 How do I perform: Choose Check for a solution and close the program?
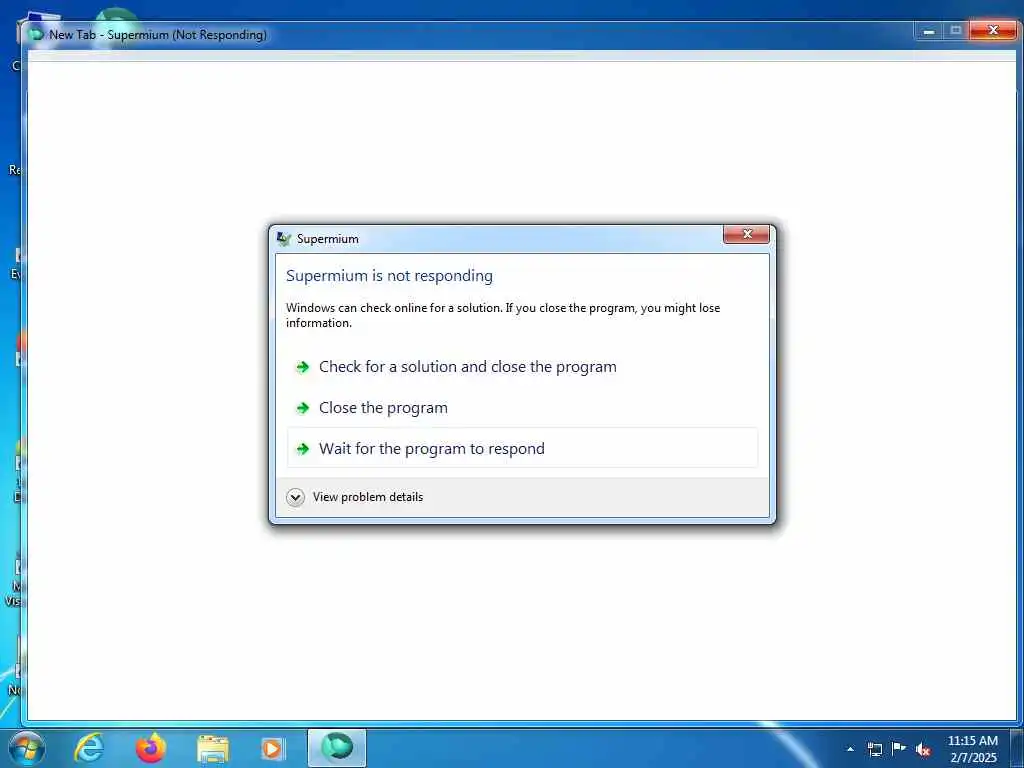pyautogui.click(x=522, y=367)
